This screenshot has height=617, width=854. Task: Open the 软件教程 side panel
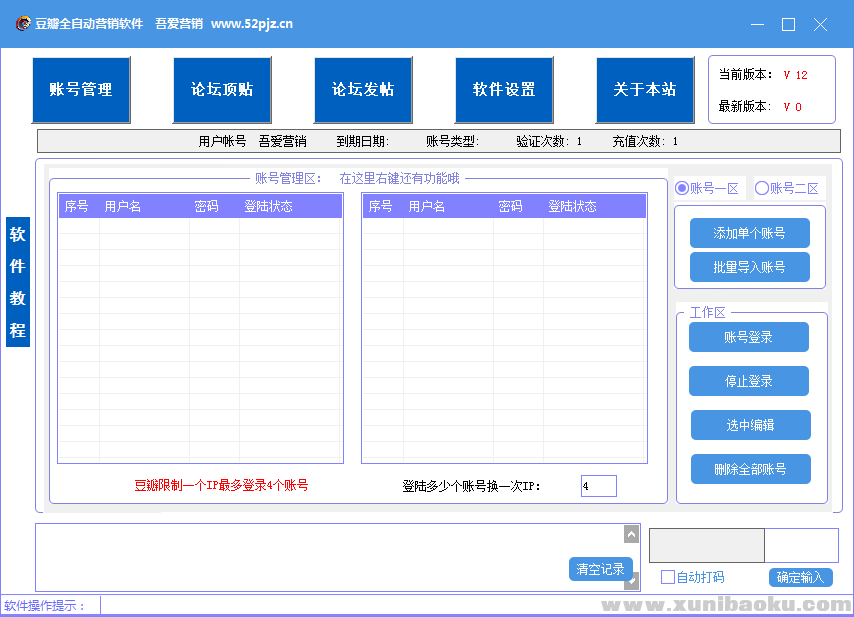tap(18, 282)
